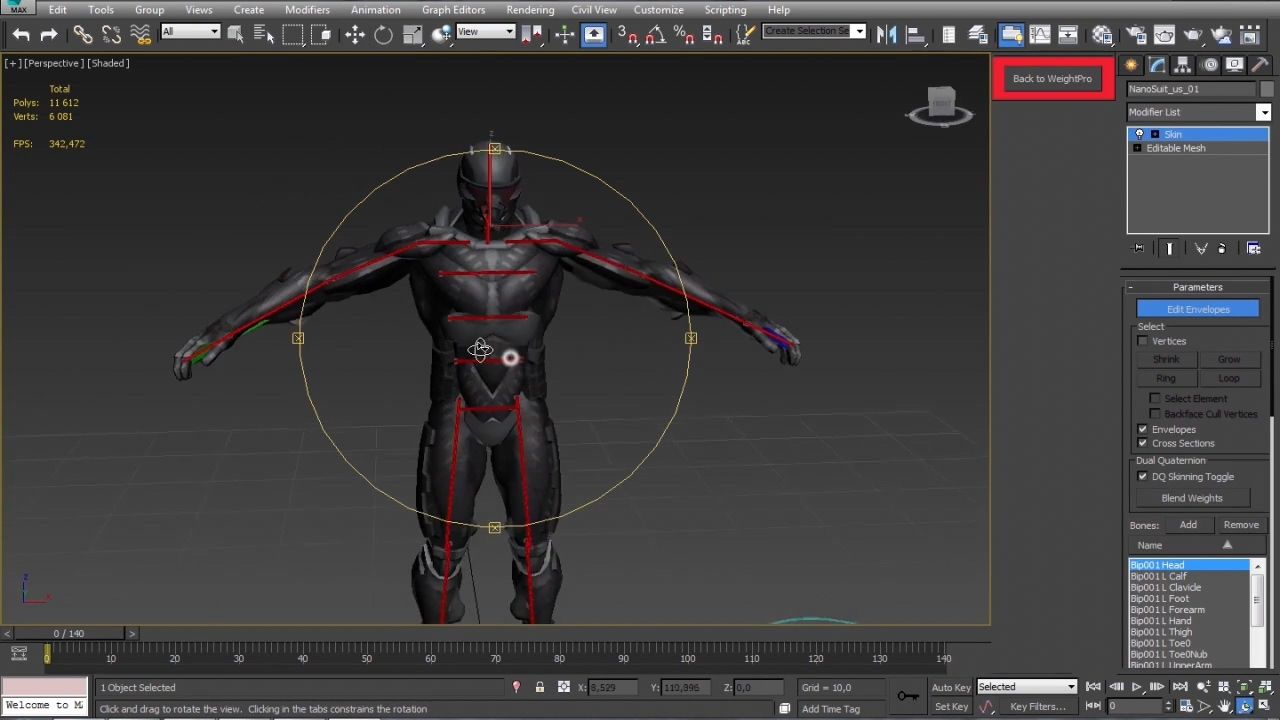Open Render Setup teapot icon

(x=1136, y=35)
